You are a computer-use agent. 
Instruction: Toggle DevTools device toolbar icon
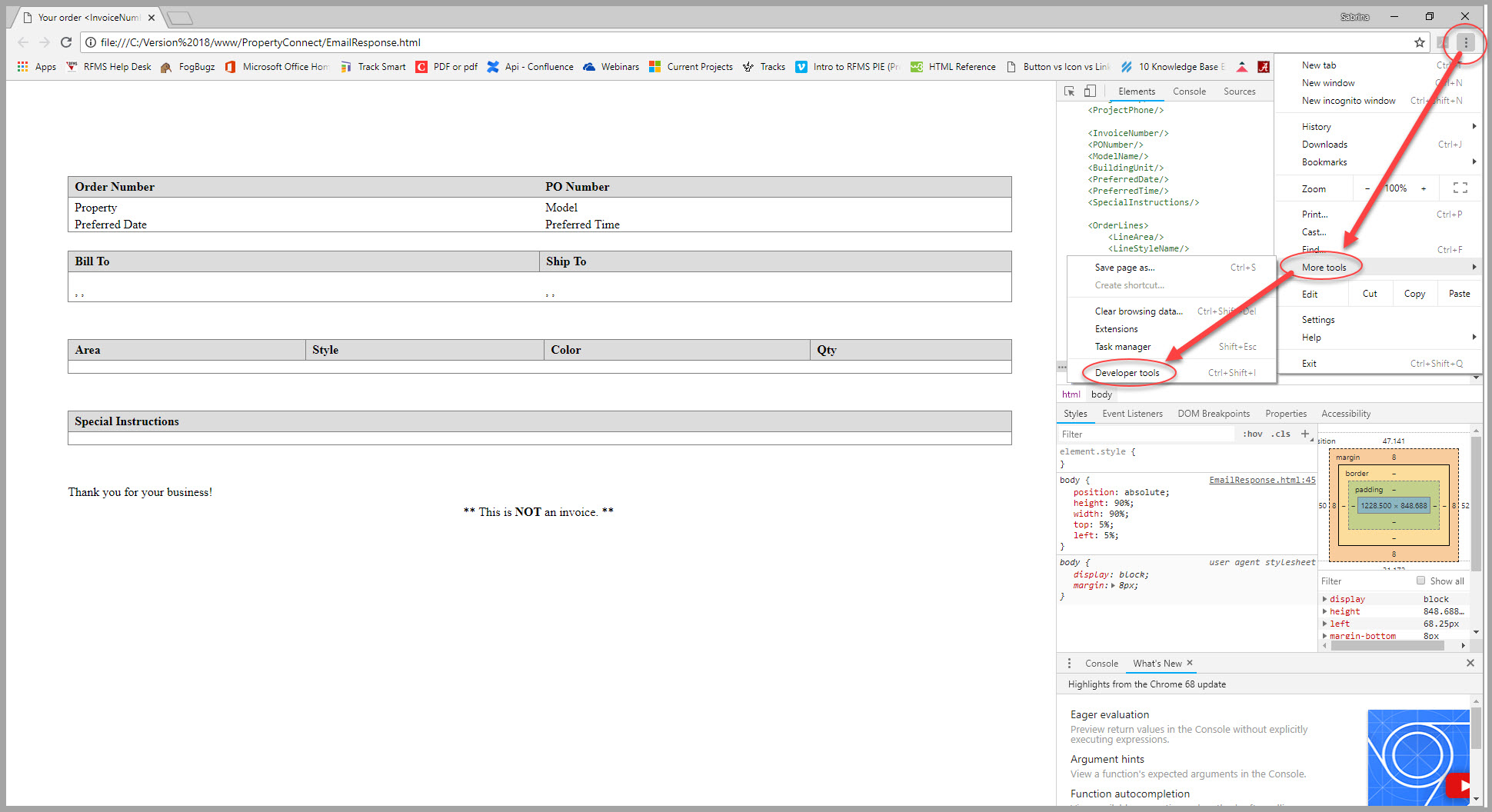pos(1090,91)
